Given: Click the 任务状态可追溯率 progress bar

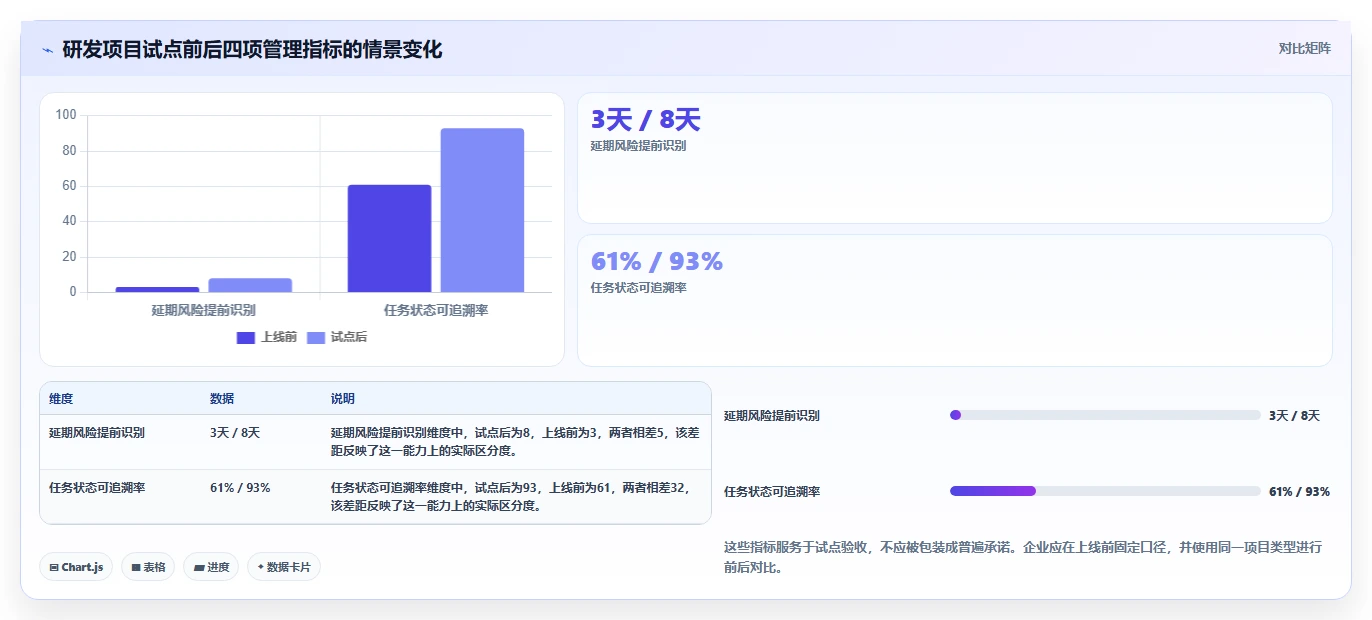Looking at the screenshot, I should (x=1105, y=491).
